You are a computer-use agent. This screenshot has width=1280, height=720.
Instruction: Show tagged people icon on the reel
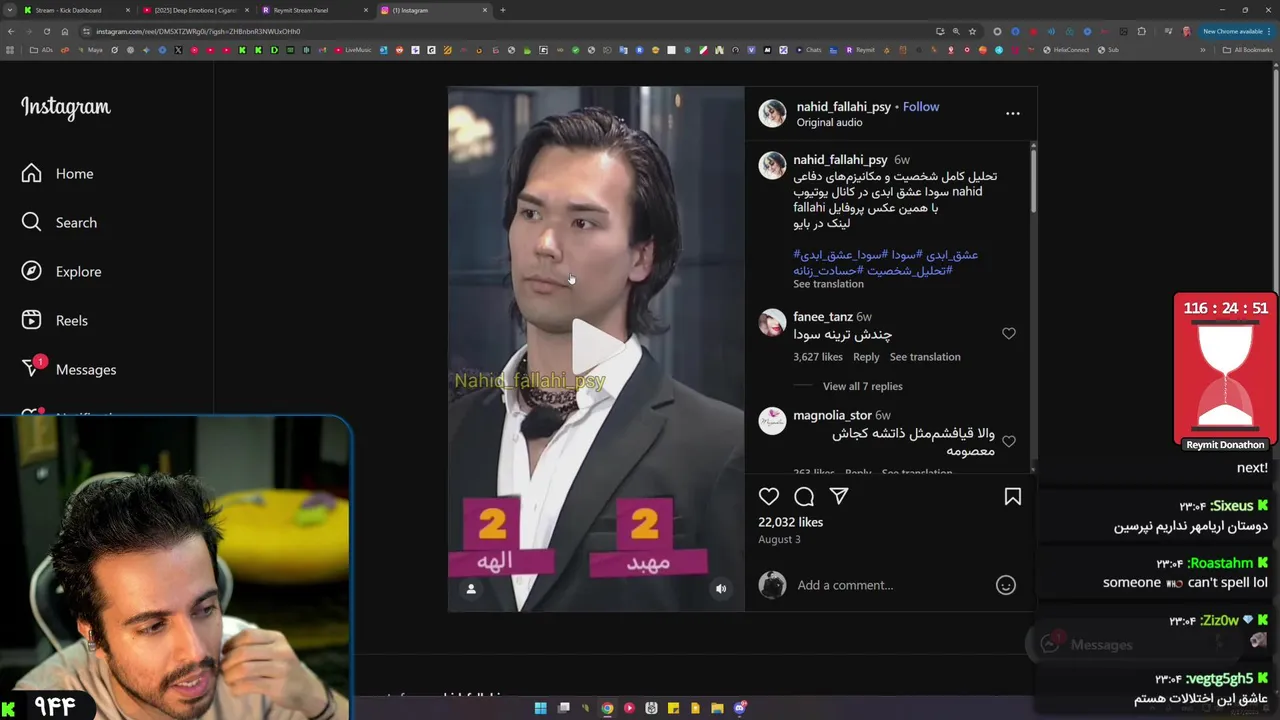[x=471, y=589]
